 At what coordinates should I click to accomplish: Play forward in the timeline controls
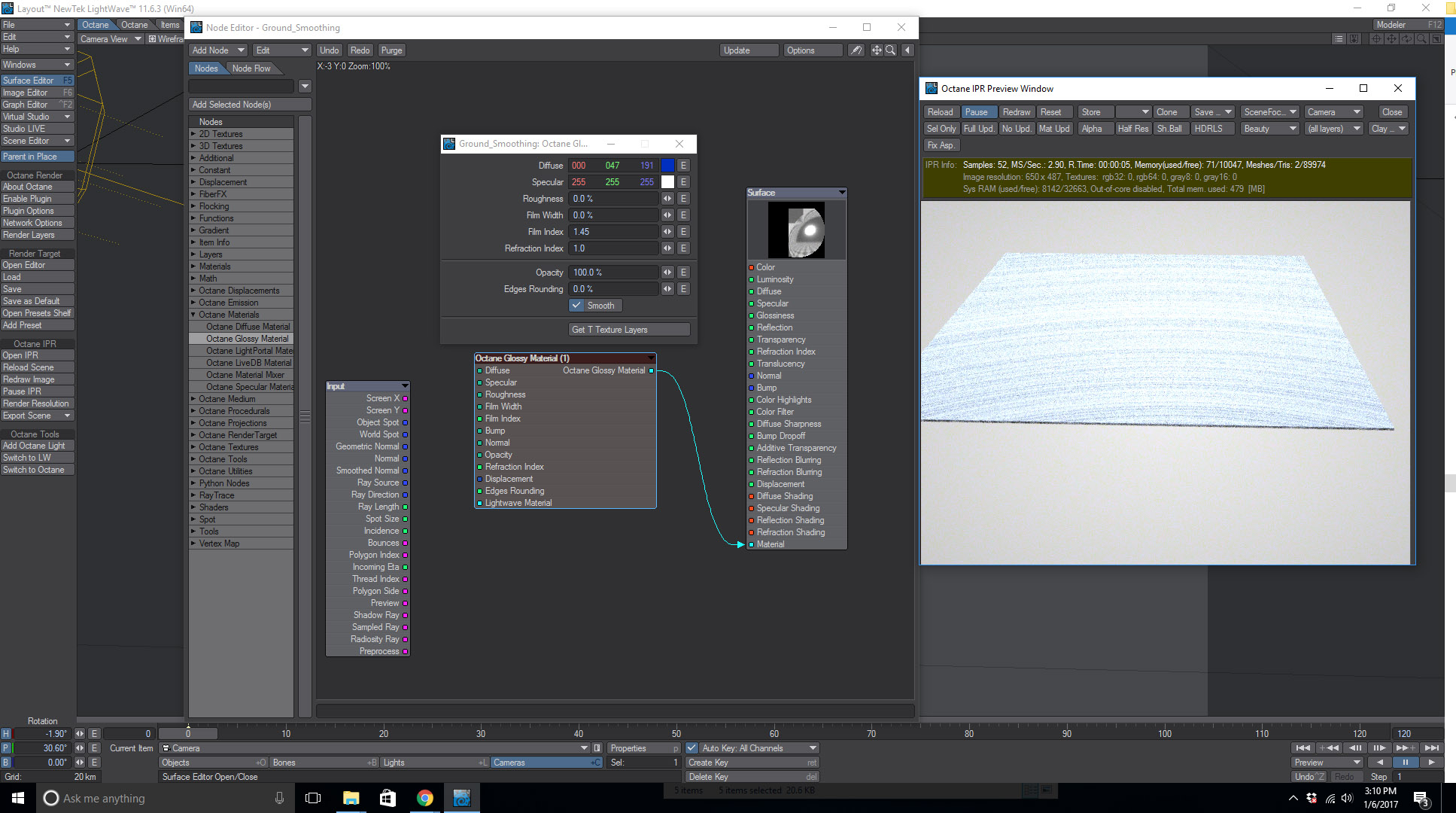(1431, 763)
